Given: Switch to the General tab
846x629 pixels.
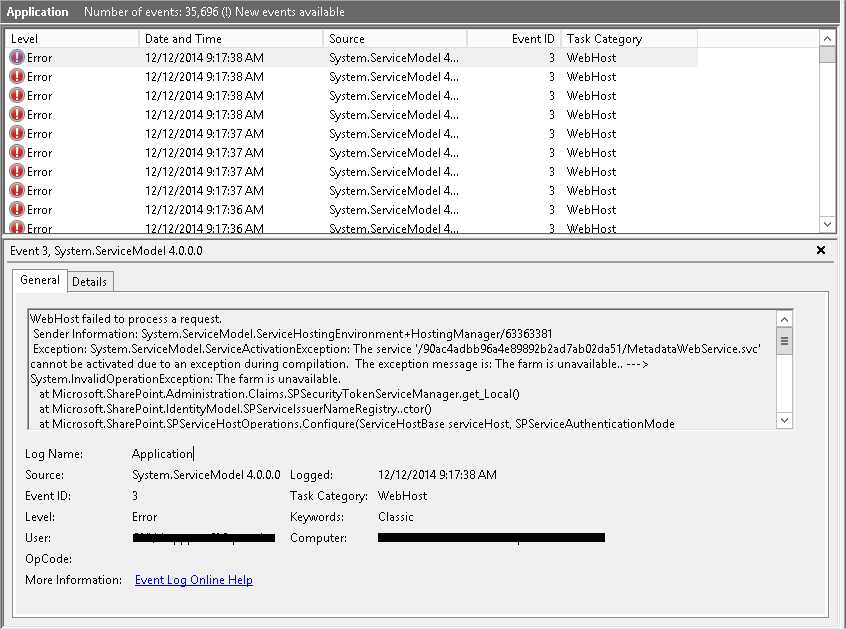Looking at the screenshot, I should [40, 280].
